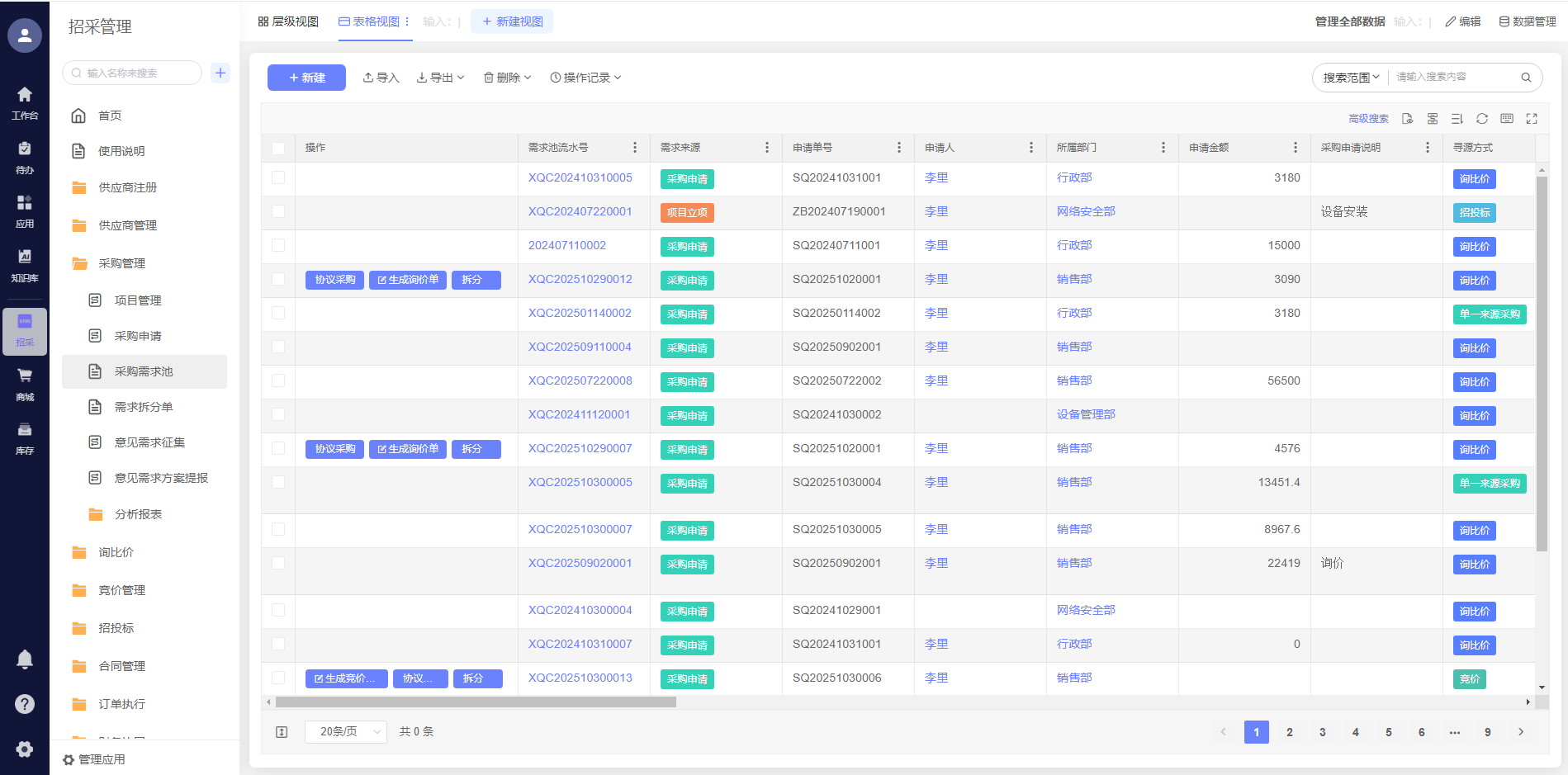
Task: Open notifications bell in left sidebar
Action: [25, 659]
